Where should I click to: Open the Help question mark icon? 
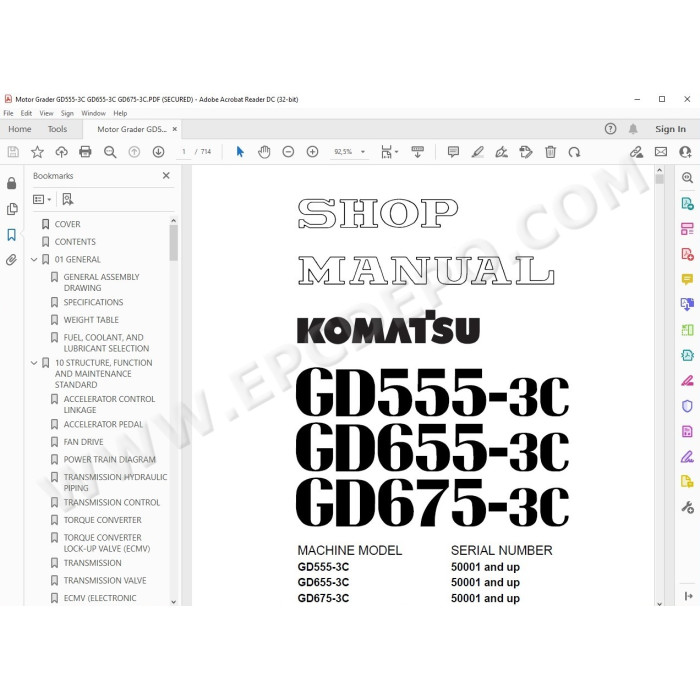tap(610, 129)
